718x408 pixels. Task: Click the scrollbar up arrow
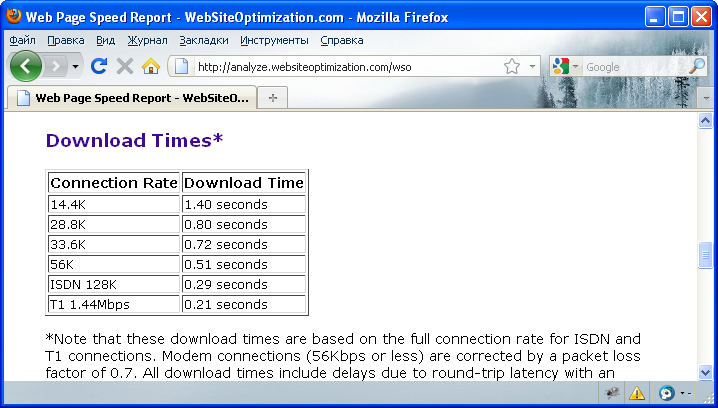pyautogui.click(x=705, y=120)
